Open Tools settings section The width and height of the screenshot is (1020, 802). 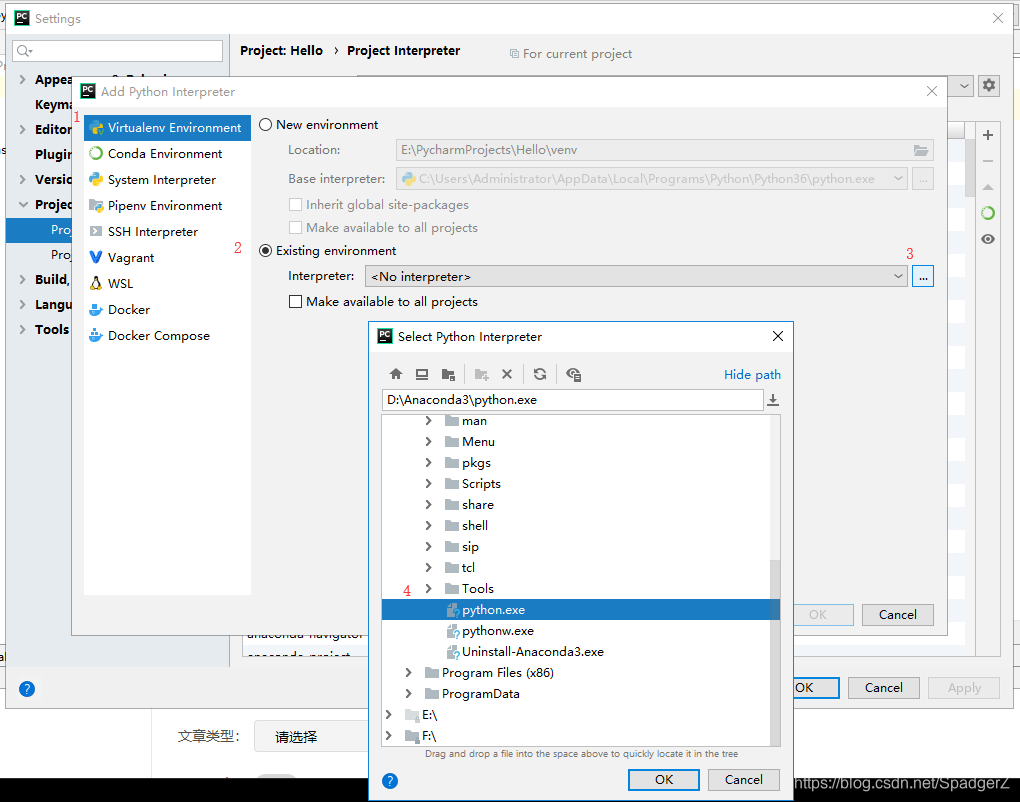pyautogui.click(x=52, y=330)
